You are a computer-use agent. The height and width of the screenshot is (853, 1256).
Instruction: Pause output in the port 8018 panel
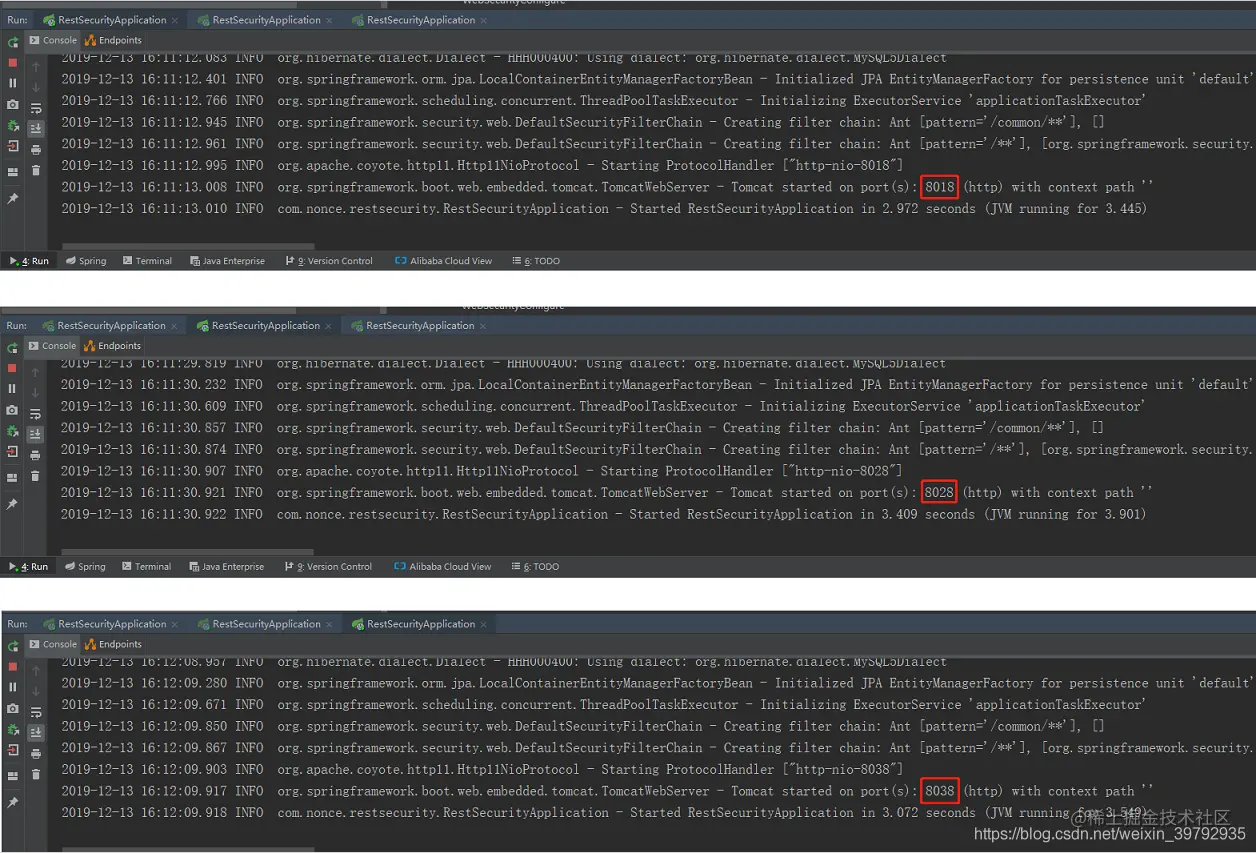click(13, 84)
